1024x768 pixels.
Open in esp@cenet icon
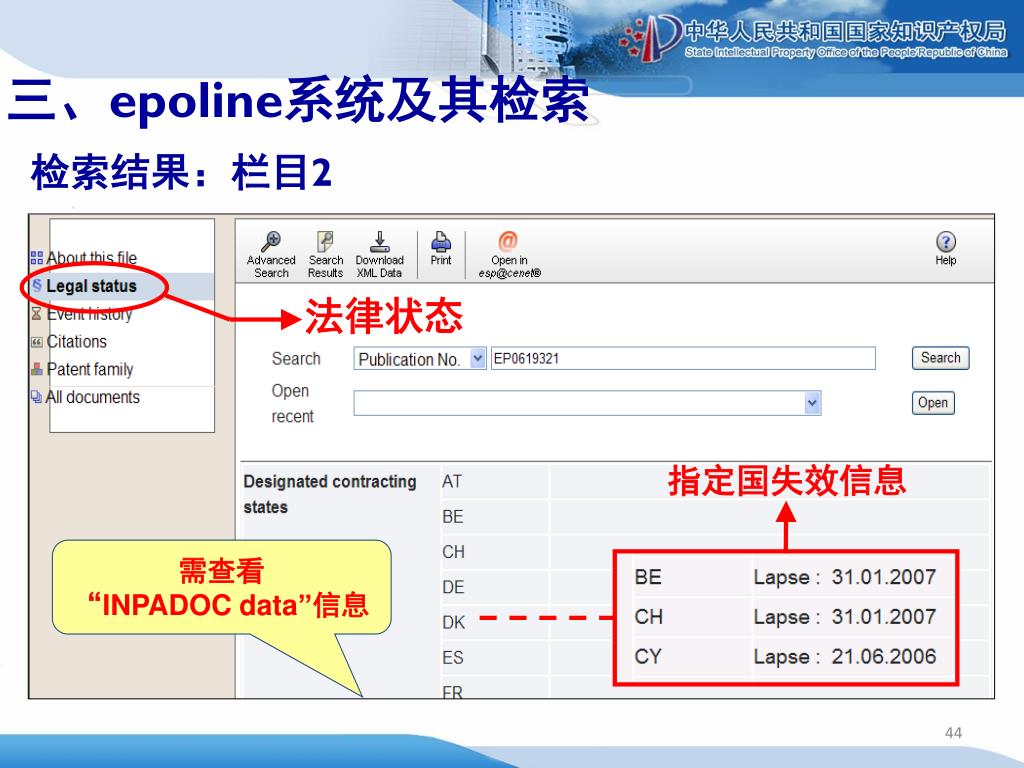point(508,241)
